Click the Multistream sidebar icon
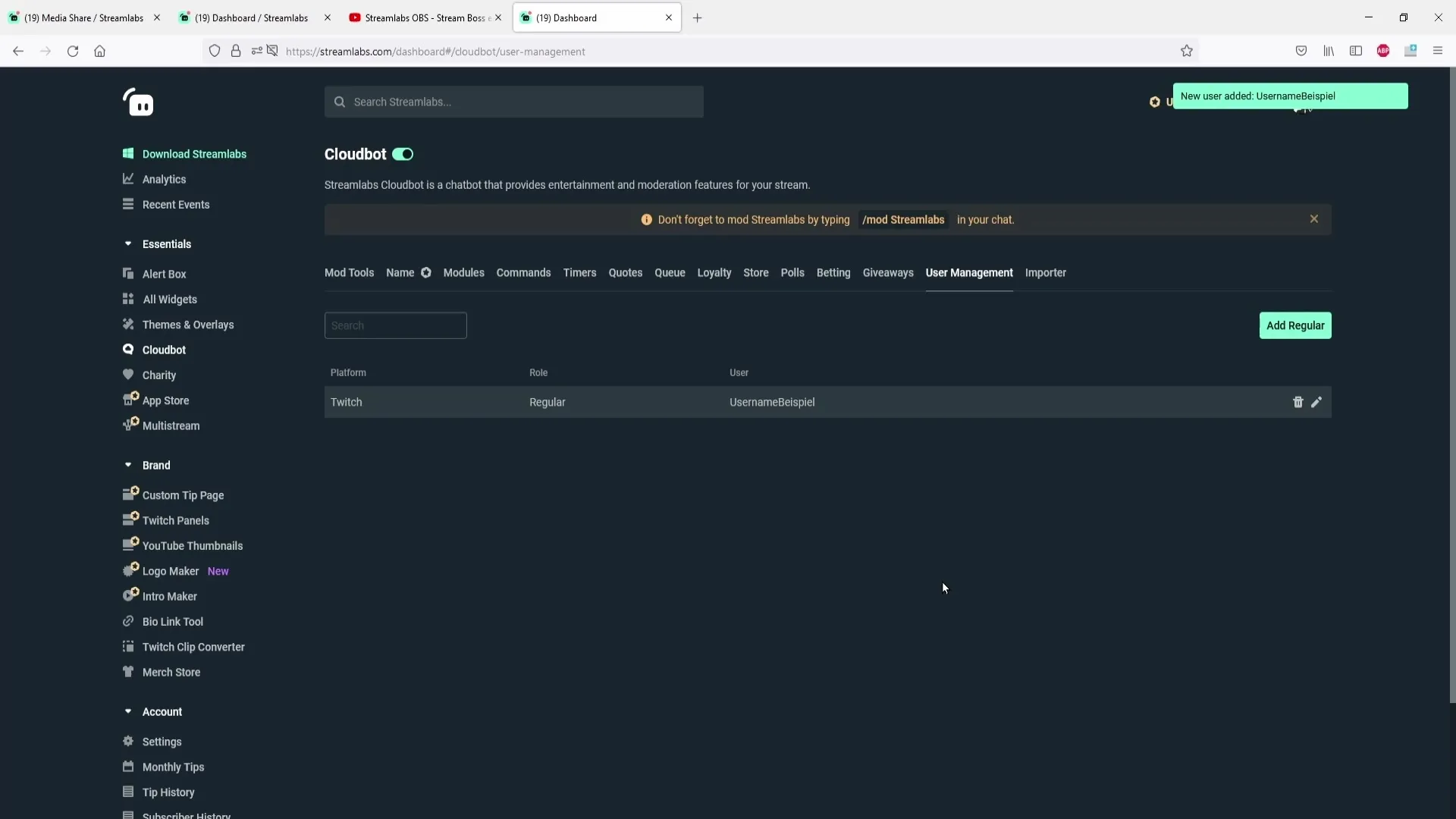Screen dimensions: 1456x819 coord(128,425)
